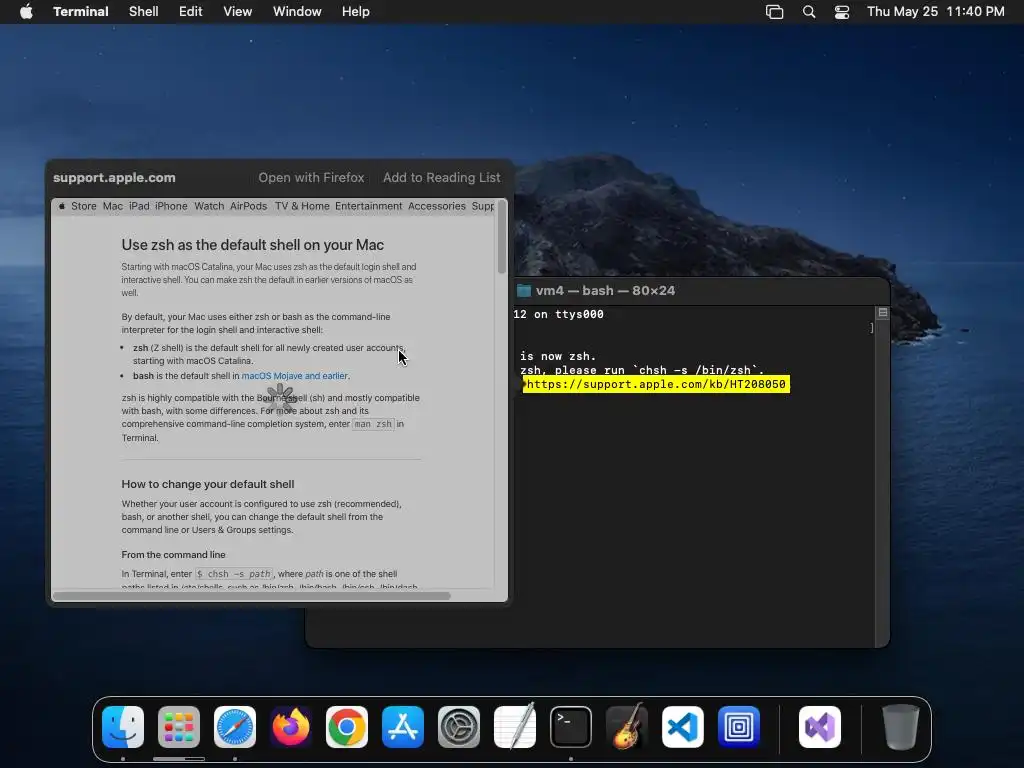Open Stage Manager icon in menu bar
The height and width of the screenshot is (768, 1024).
pyautogui.click(x=775, y=12)
